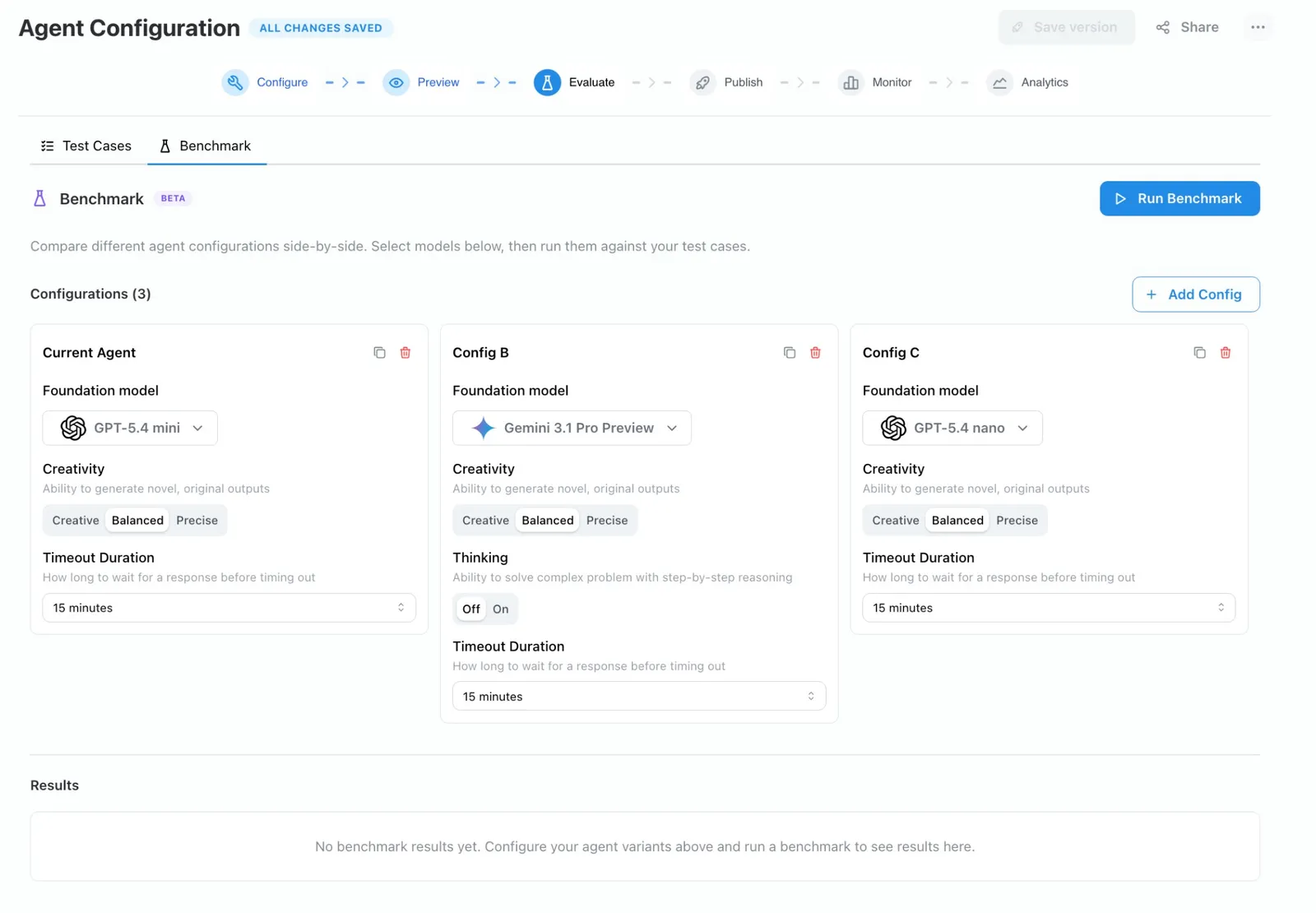This screenshot has width=1316, height=913.
Task: Open GPT-5.4 mini foundation model dropdown
Action: coord(130,428)
